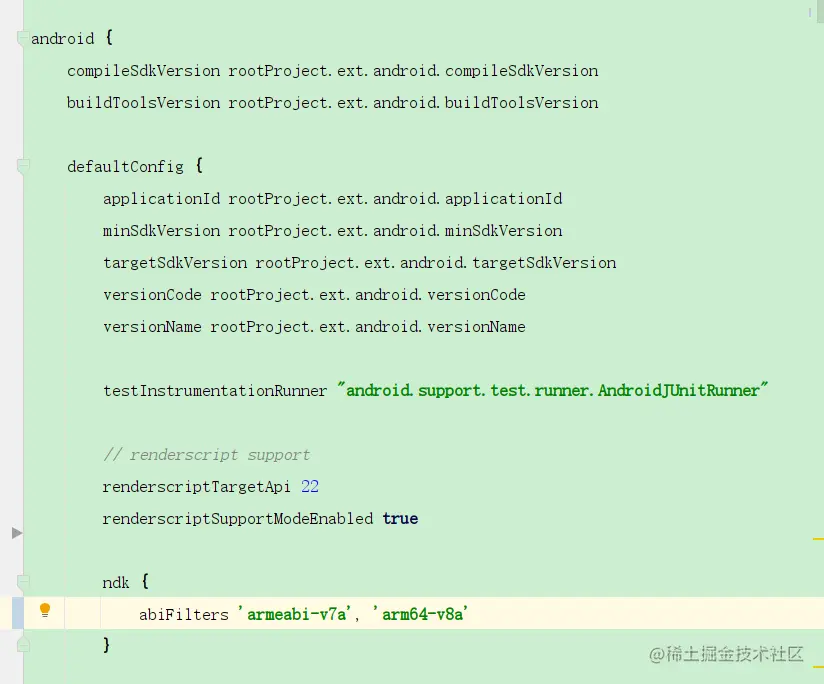Viewport: 824px width, 684px height.
Task: Click the compileSdkVersion keyword
Action: 143,71
